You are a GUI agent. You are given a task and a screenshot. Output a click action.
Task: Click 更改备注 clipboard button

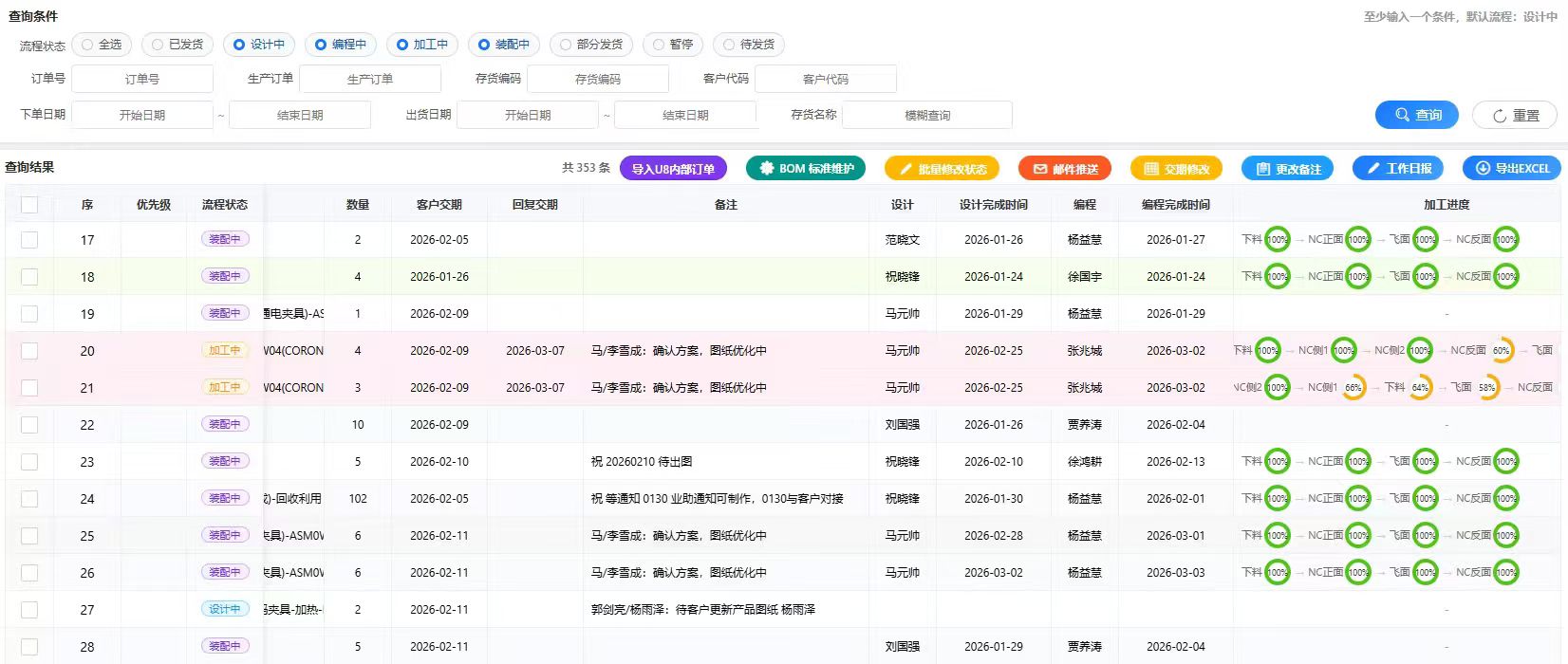click(x=1287, y=169)
